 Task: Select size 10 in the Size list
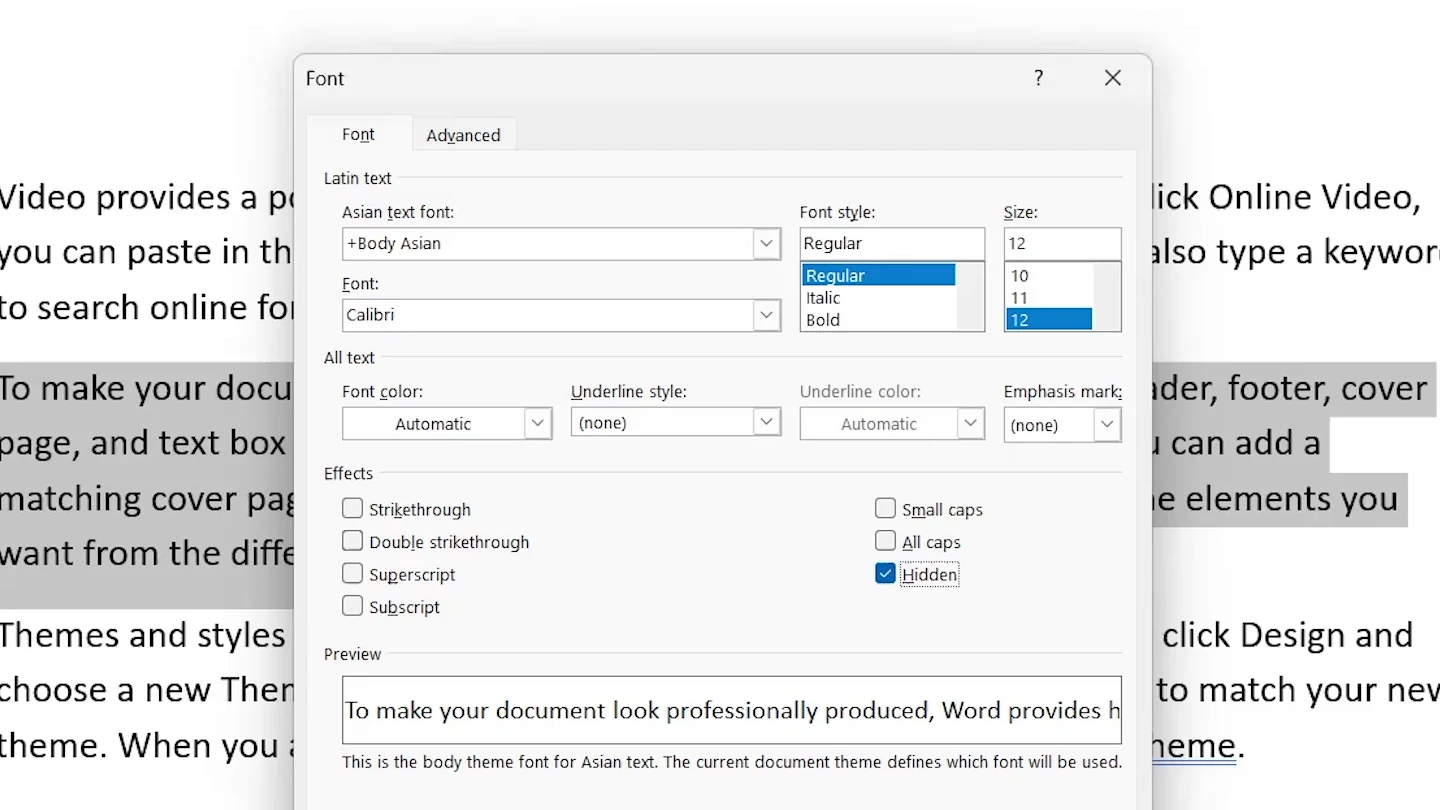click(1049, 275)
